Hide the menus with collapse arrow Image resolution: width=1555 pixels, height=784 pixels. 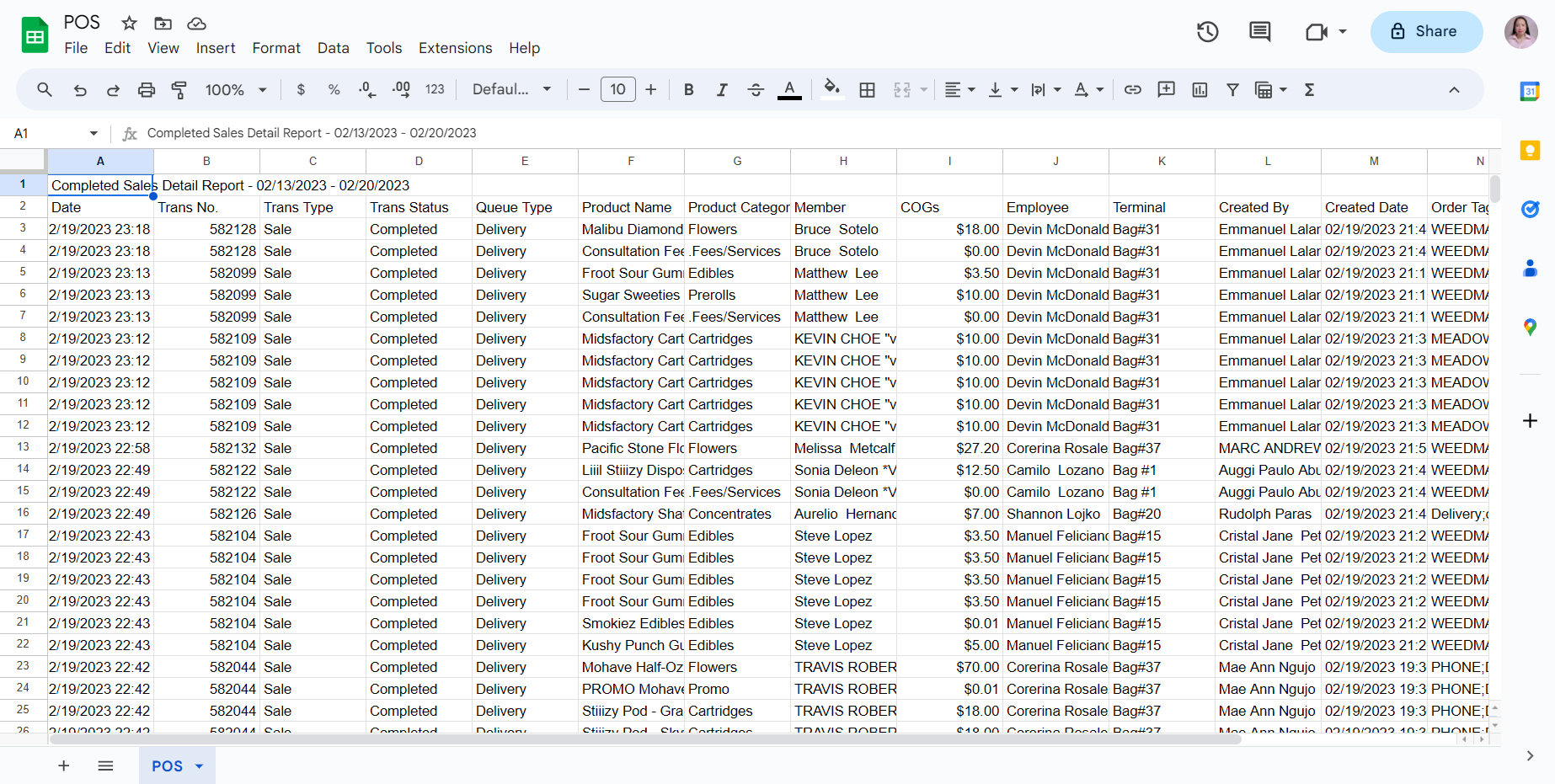1454,89
